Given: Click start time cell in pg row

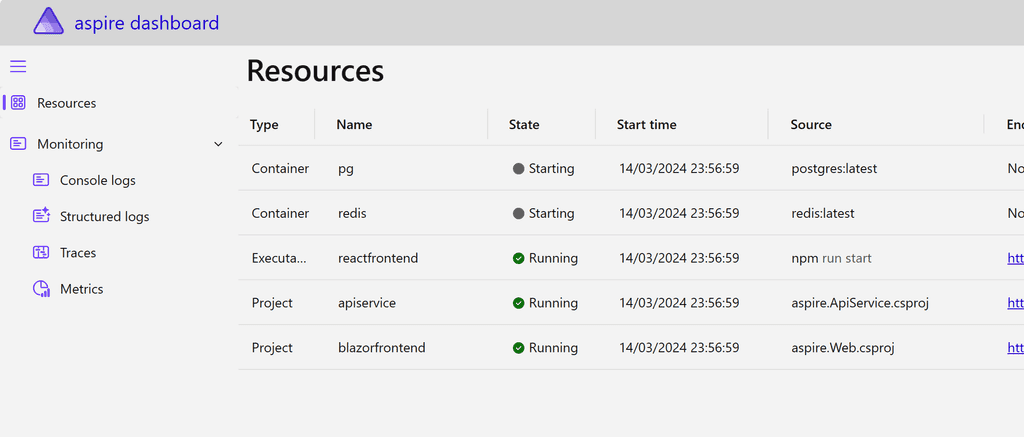Looking at the screenshot, I should [x=679, y=169].
